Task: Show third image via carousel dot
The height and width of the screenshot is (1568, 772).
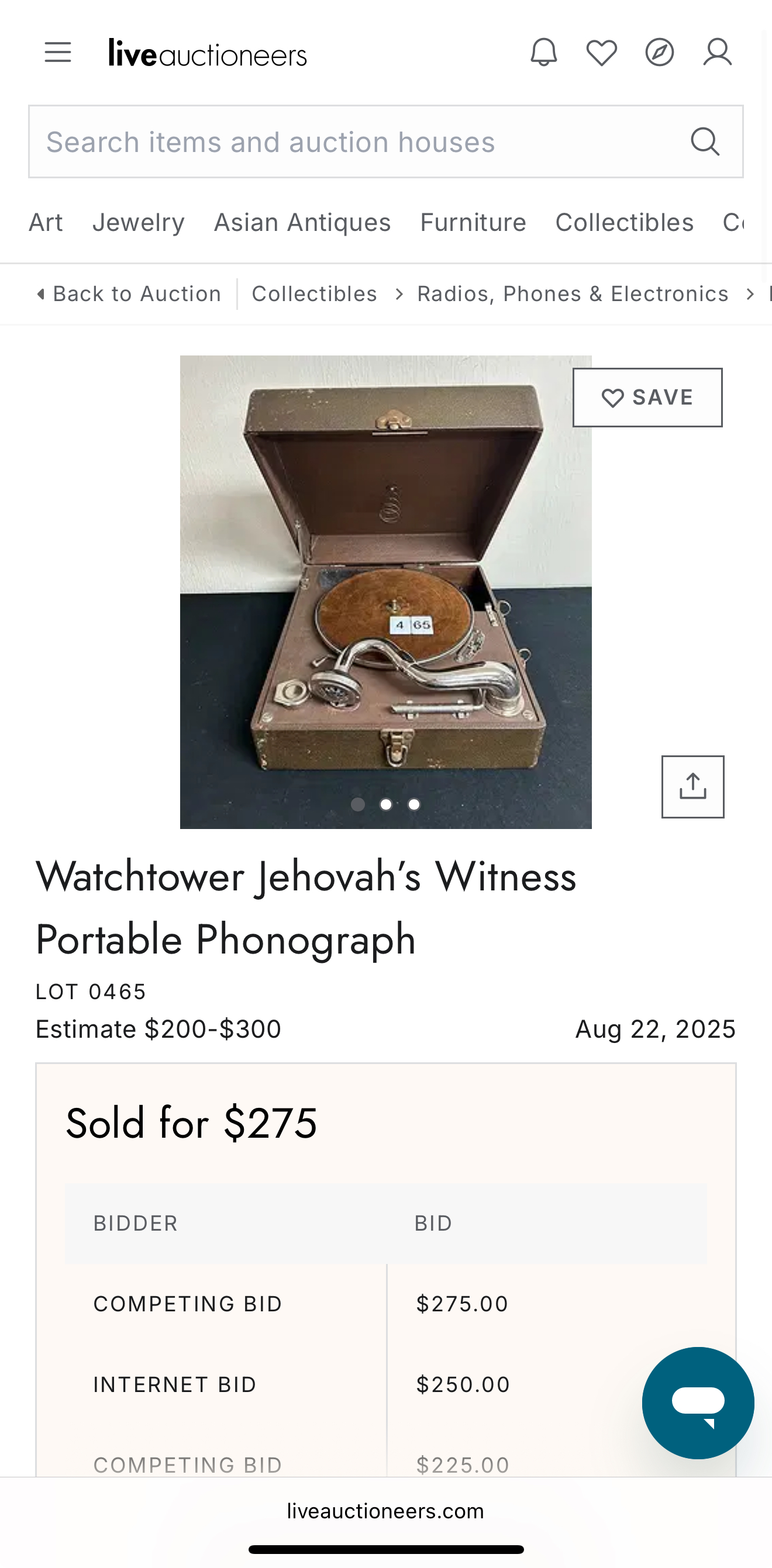Action: (x=414, y=804)
